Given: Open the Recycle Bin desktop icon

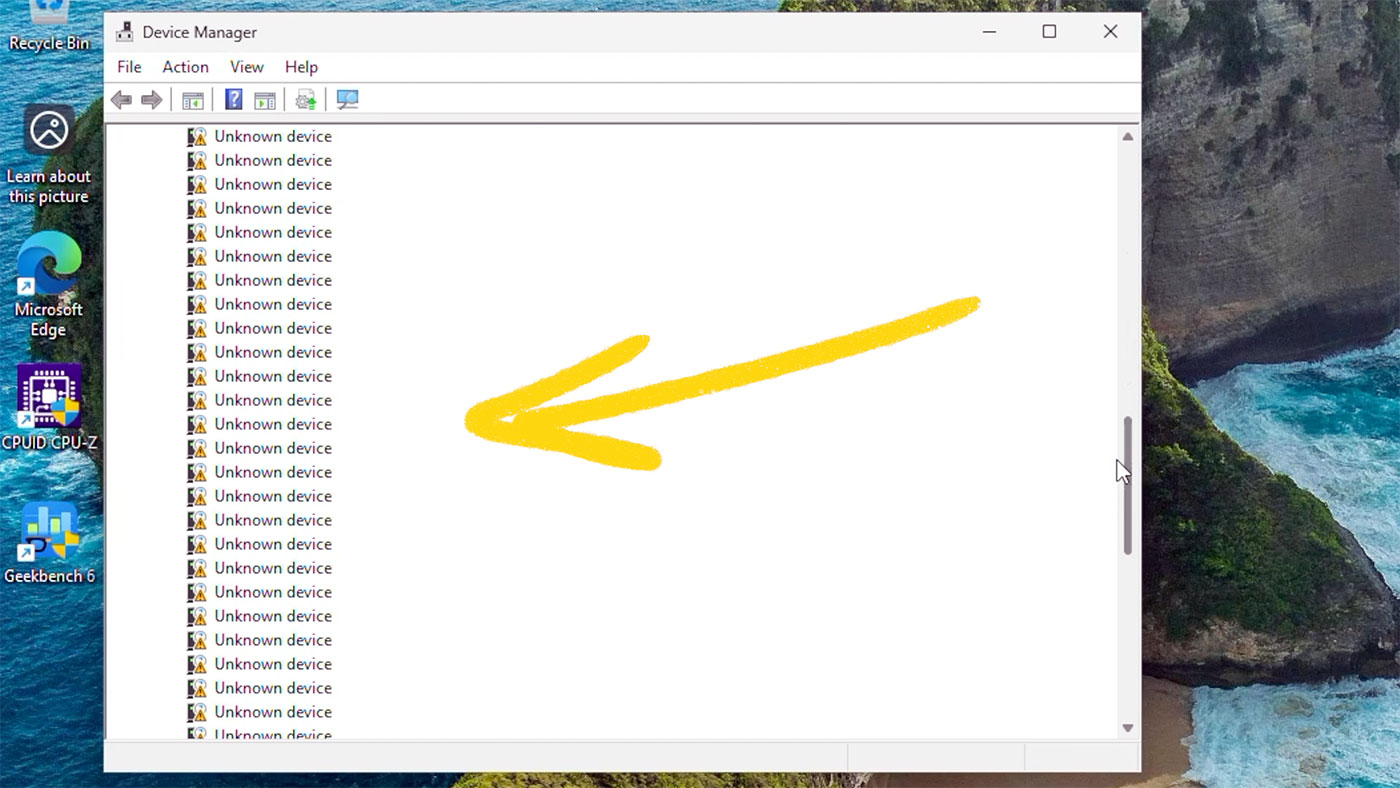Looking at the screenshot, I should pyautogui.click(x=49, y=27).
